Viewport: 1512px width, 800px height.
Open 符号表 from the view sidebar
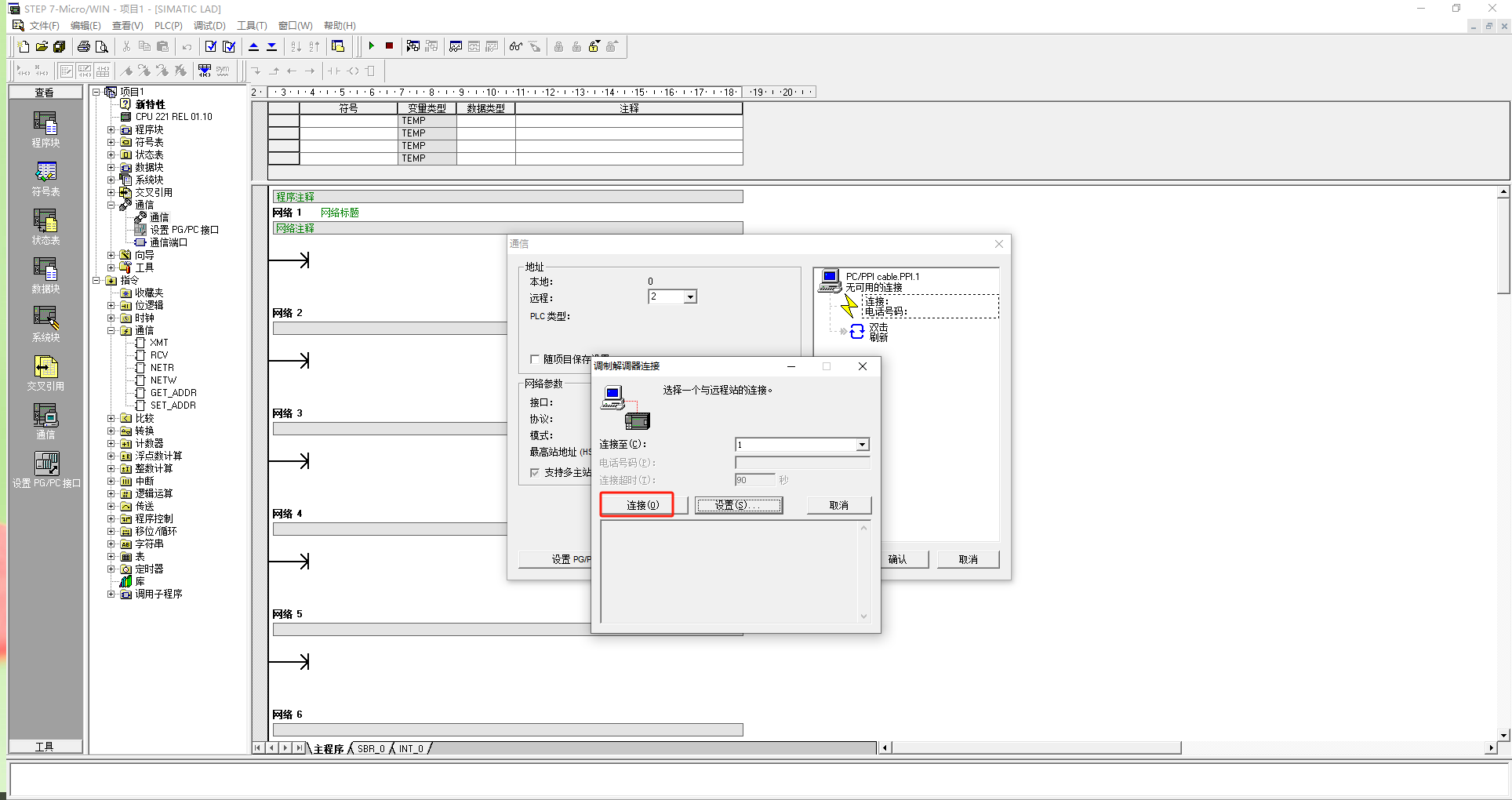click(45, 178)
